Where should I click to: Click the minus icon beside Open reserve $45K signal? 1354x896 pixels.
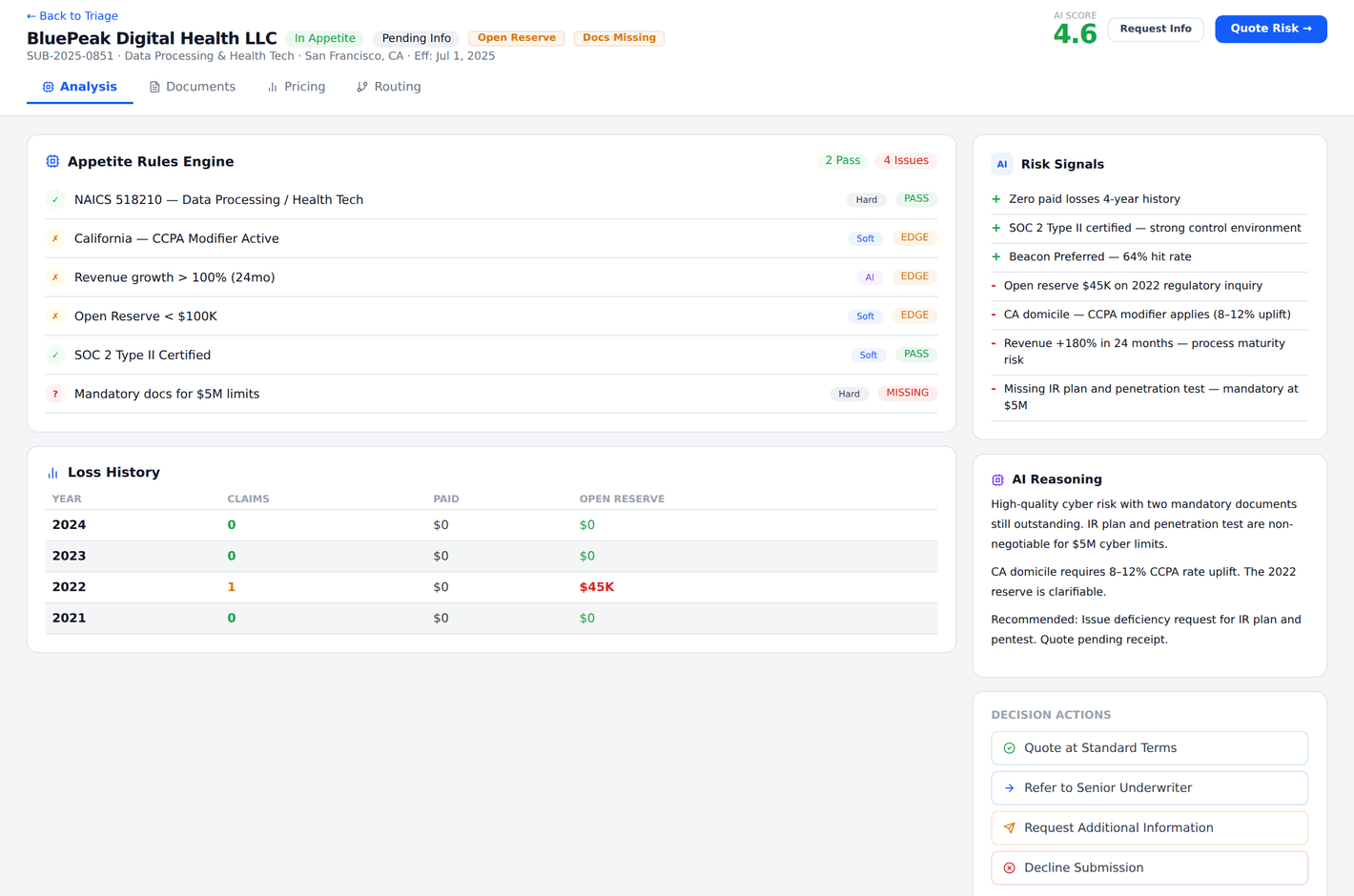click(994, 286)
